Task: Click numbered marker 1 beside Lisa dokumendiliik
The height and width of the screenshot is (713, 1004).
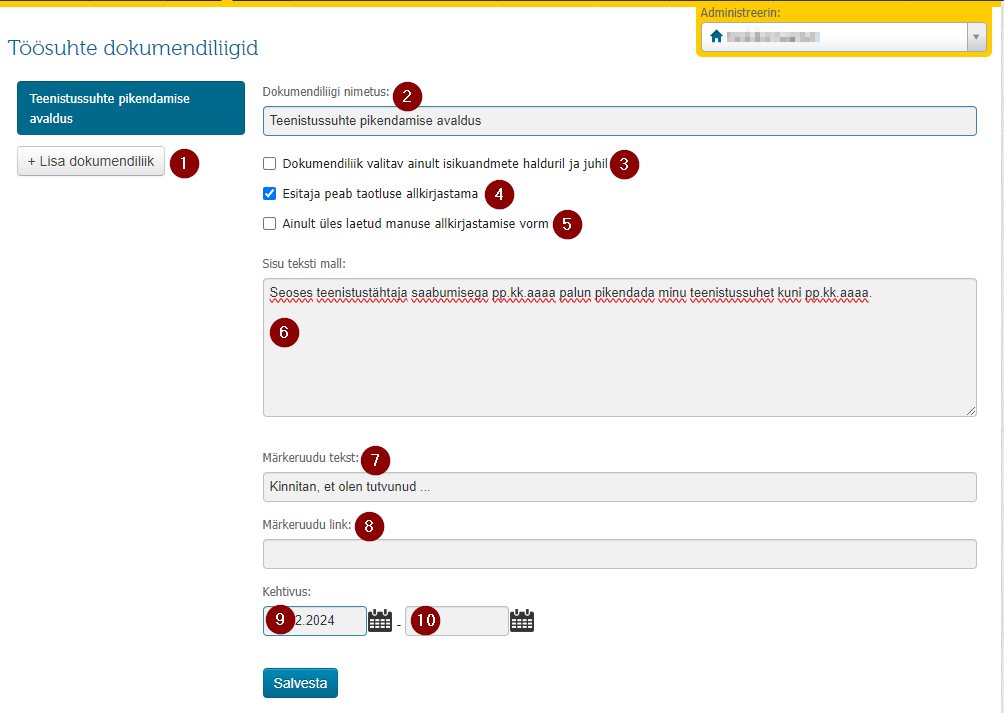Action: pyautogui.click(x=184, y=163)
